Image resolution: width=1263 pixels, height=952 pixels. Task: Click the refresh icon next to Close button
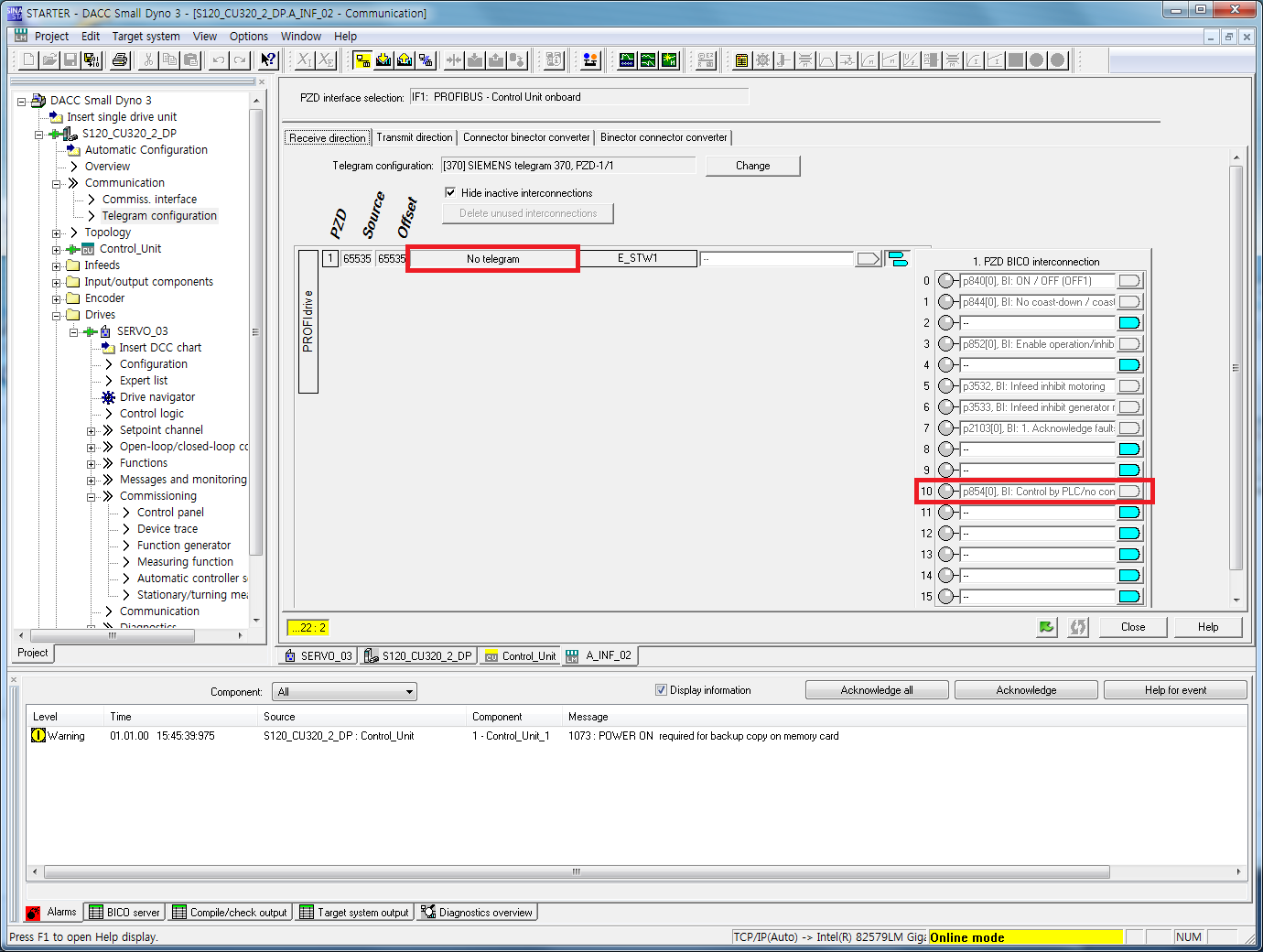[x=1078, y=627]
